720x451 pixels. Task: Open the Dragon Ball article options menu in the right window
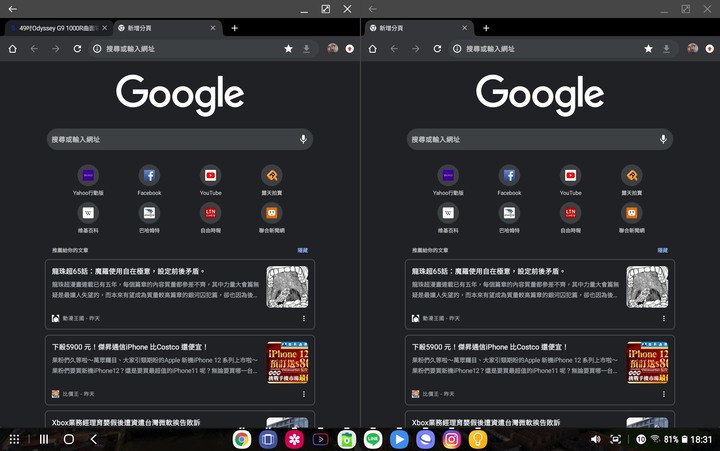click(x=664, y=318)
